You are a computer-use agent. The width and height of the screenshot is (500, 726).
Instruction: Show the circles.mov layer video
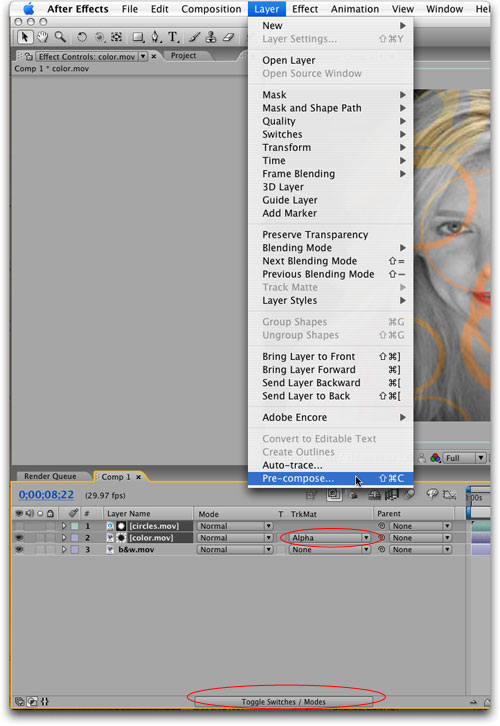pos(19,526)
